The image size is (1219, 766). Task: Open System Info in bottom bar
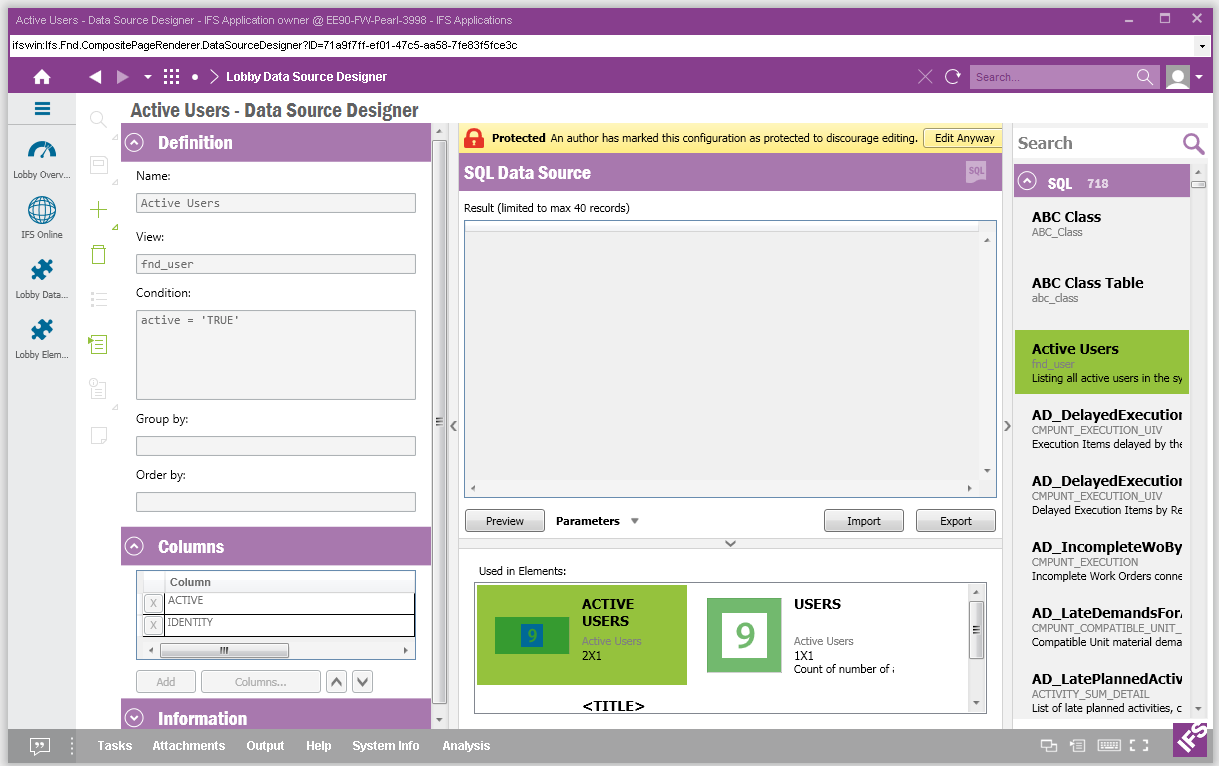tap(386, 746)
